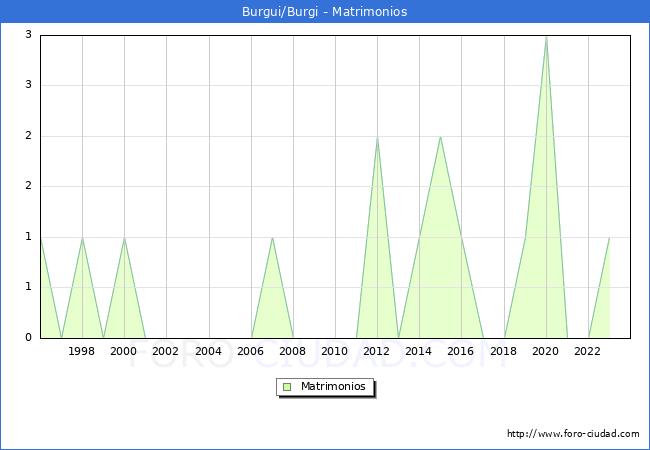Click the green Matrimonios legend swatch
This screenshot has width=650, height=450.
click(x=287, y=387)
